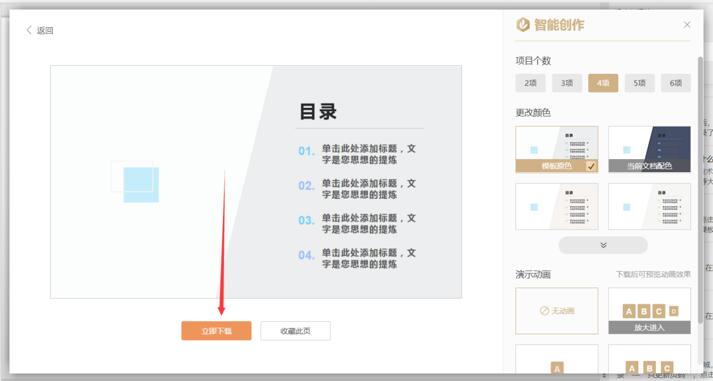
Task: Close the 智能创作 panel
Action: point(687,25)
